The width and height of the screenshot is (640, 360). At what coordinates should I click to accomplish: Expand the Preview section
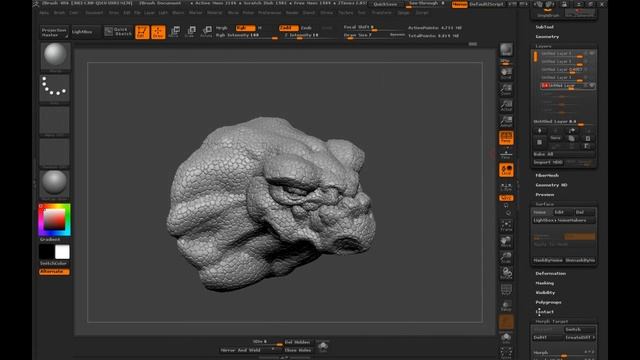(545, 195)
